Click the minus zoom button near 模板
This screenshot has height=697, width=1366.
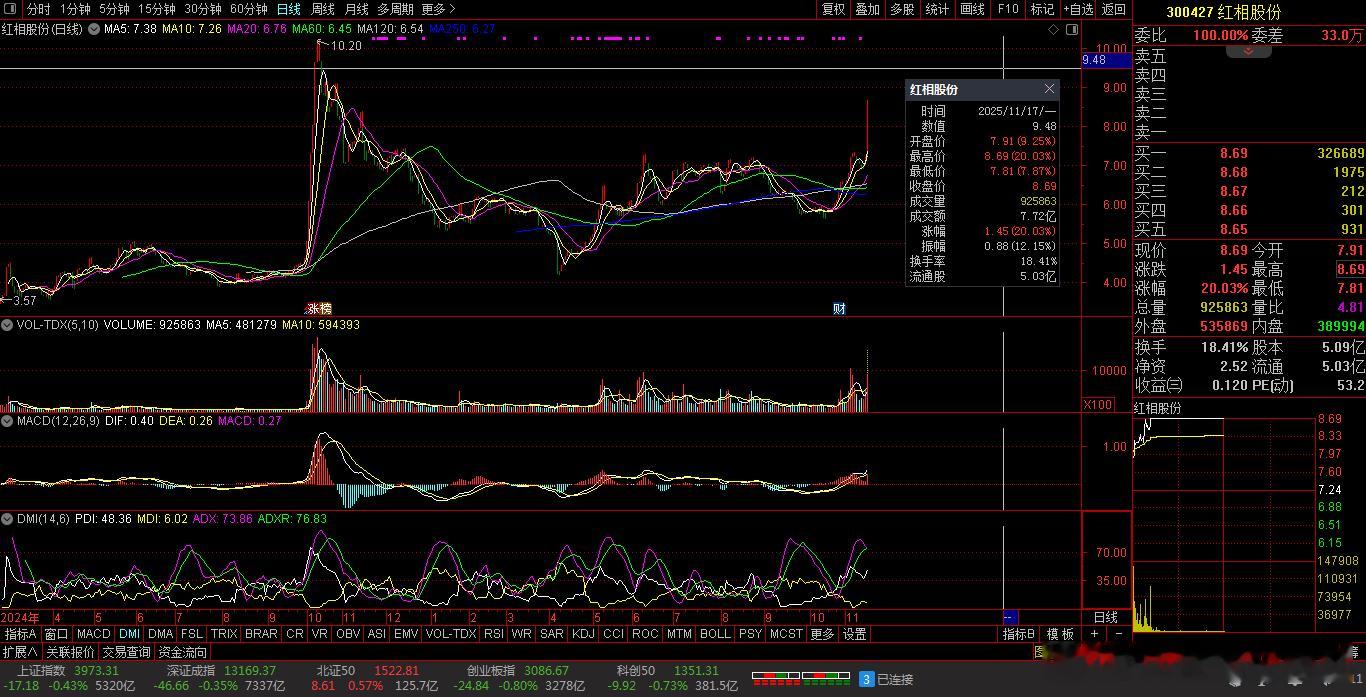[1119, 634]
